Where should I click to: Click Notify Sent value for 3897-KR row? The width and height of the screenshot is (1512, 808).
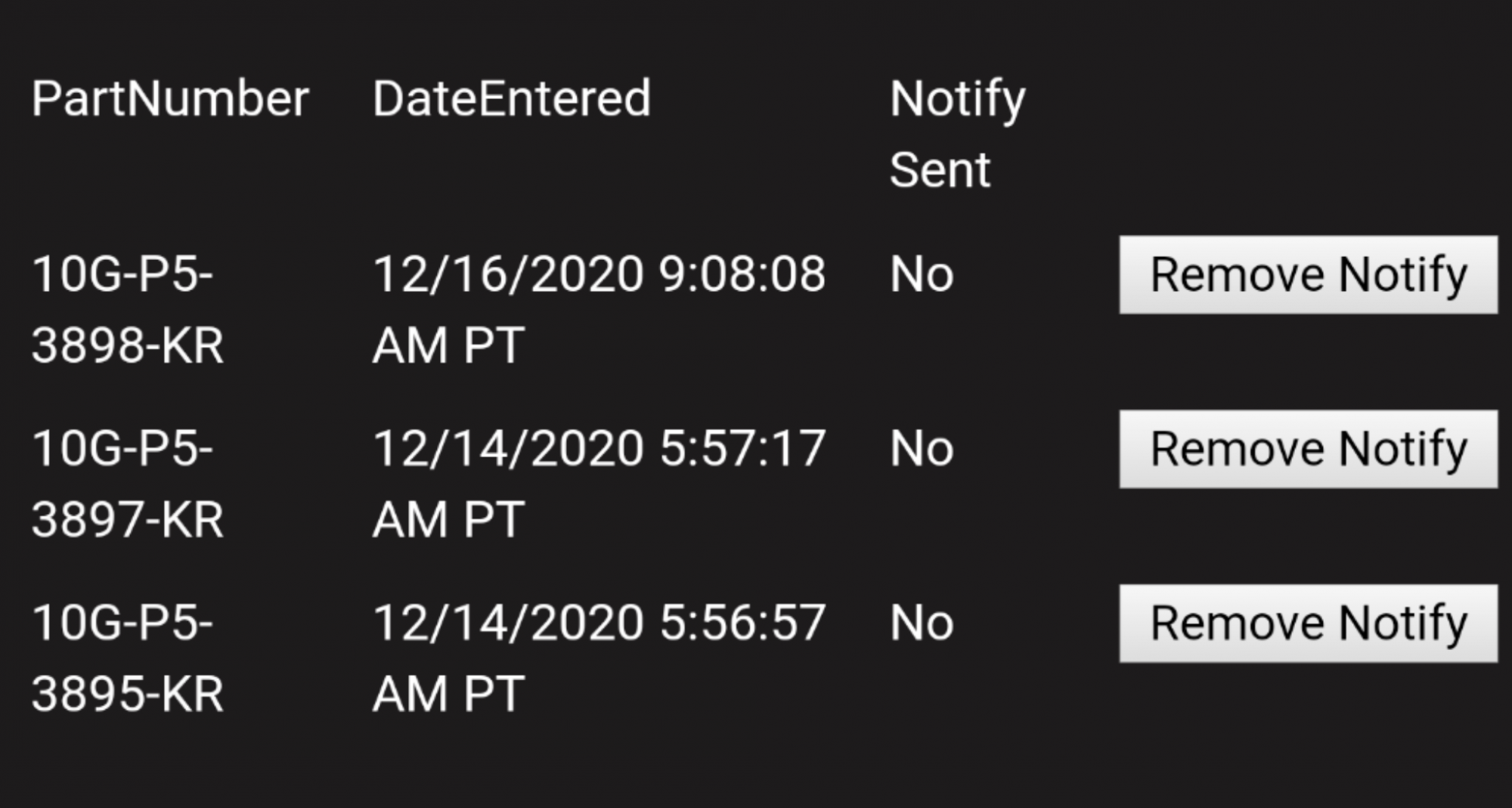point(921,449)
